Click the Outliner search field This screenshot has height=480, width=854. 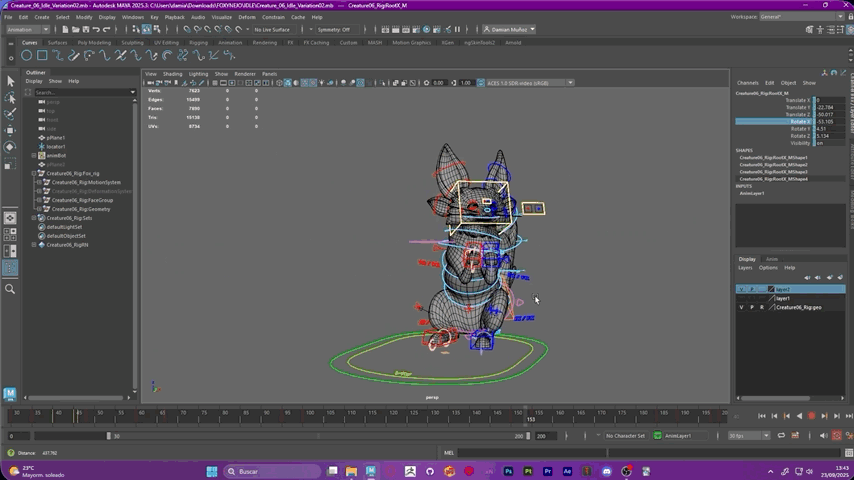pyautogui.click(x=84, y=92)
